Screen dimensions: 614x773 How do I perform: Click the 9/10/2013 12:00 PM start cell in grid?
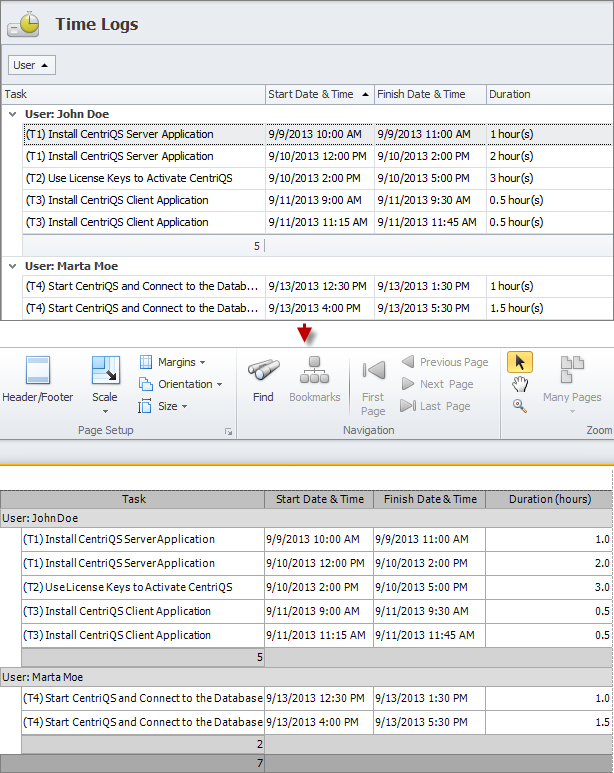tap(320, 156)
